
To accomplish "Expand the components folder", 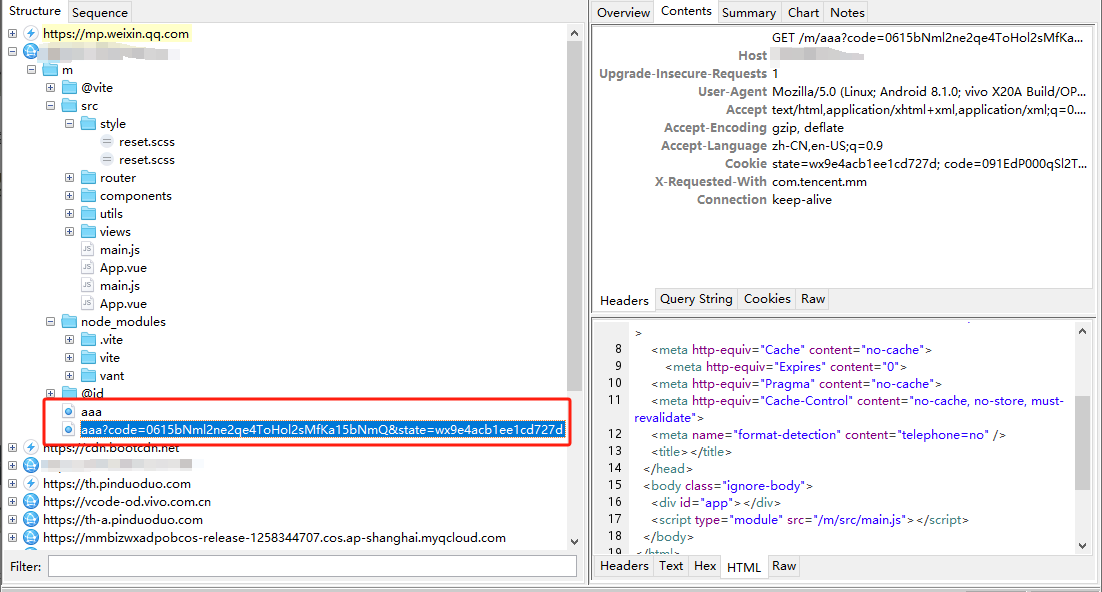I will point(69,195).
